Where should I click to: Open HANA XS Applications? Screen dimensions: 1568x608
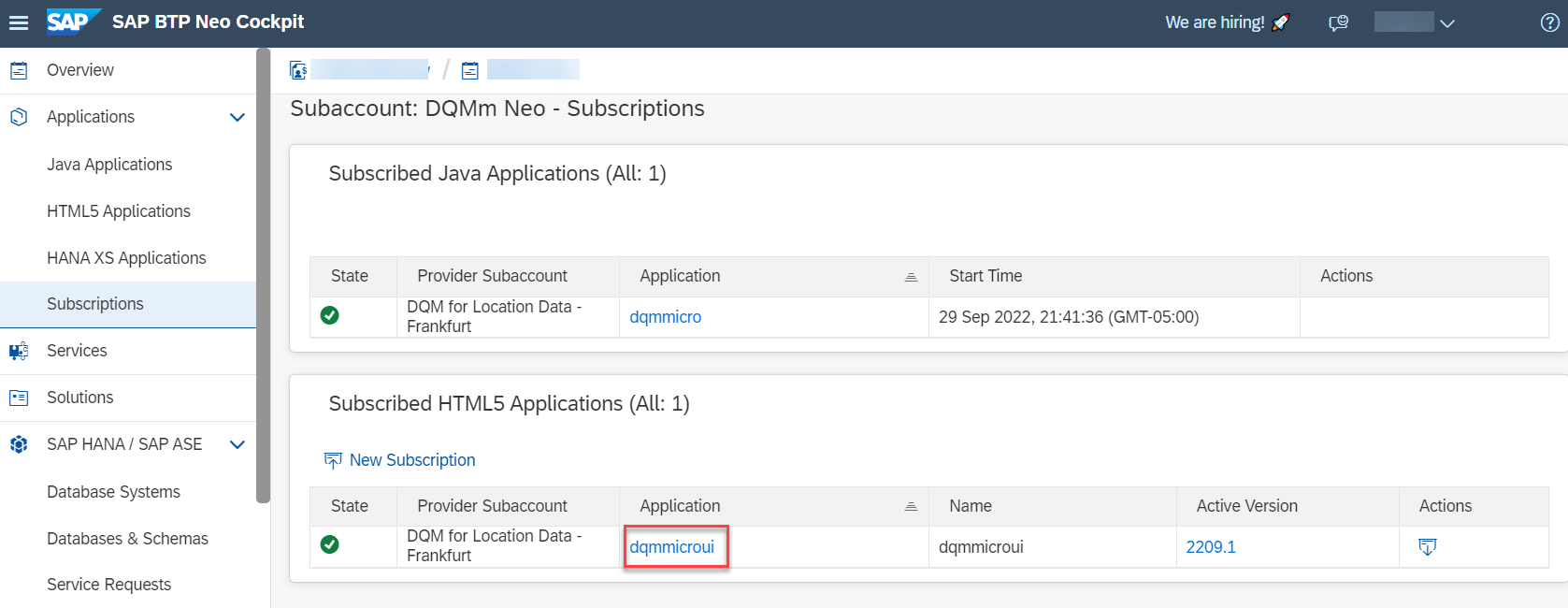126,258
